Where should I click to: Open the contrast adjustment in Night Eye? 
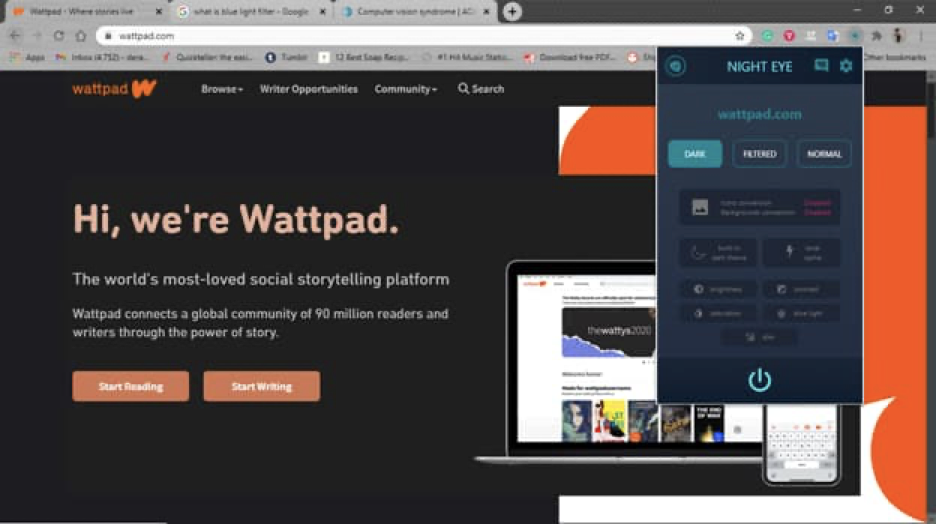coord(800,289)
